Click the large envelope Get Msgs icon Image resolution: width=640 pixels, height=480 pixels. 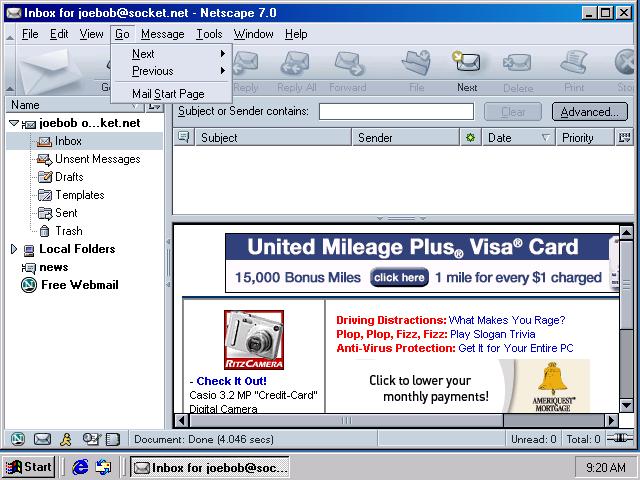pos(49,70)
